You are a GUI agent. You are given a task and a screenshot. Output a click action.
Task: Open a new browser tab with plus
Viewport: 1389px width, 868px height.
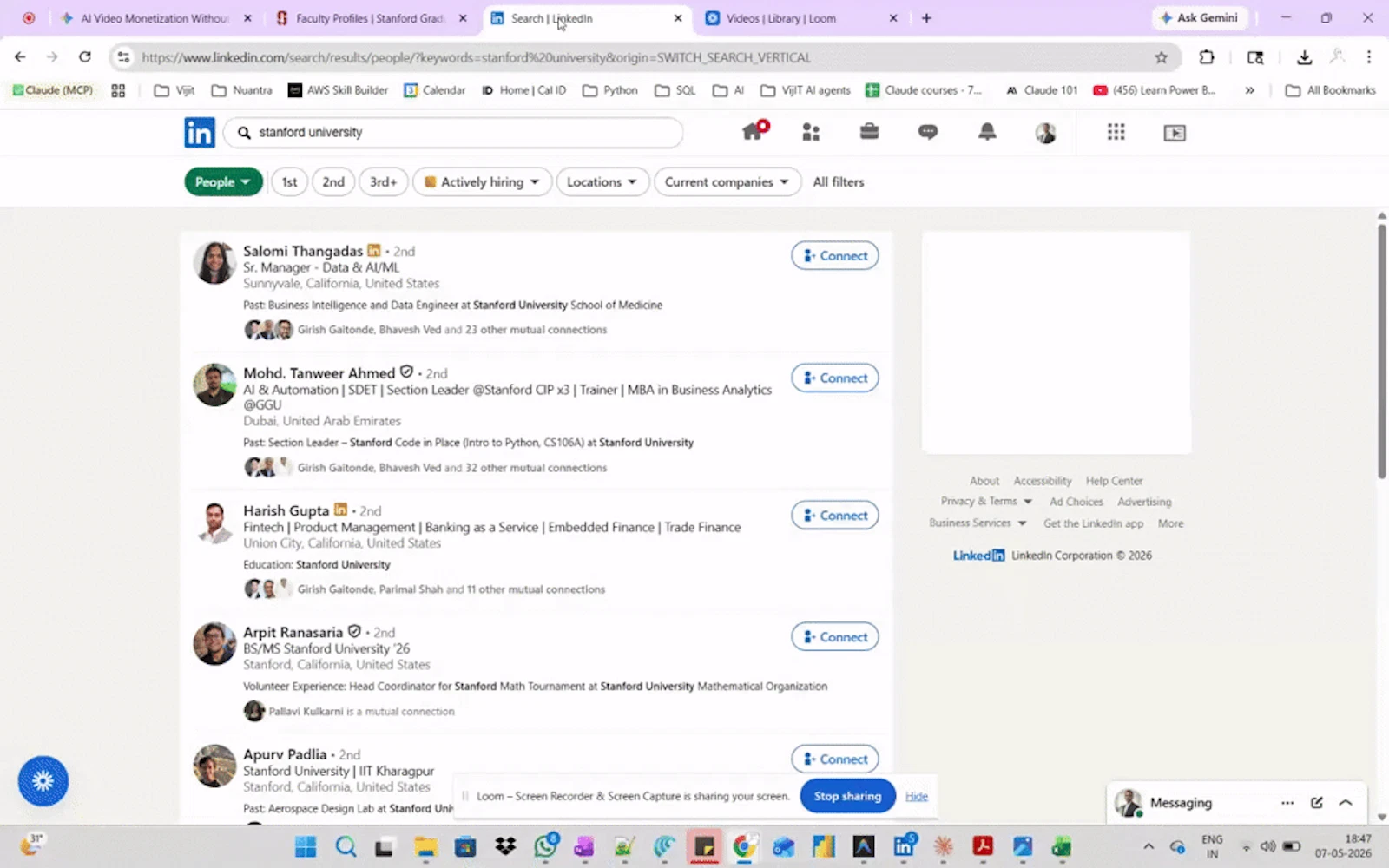926,18
